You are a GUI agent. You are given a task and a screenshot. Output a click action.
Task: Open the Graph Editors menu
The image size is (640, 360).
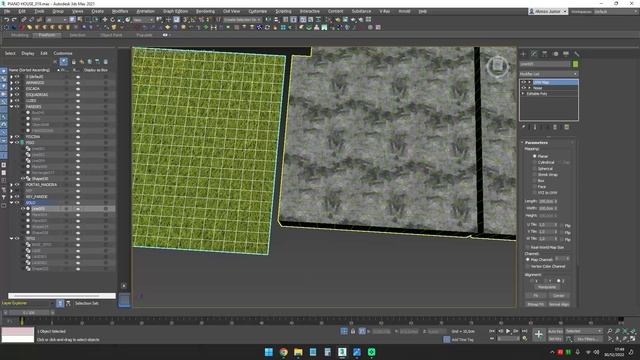point(176,11)
